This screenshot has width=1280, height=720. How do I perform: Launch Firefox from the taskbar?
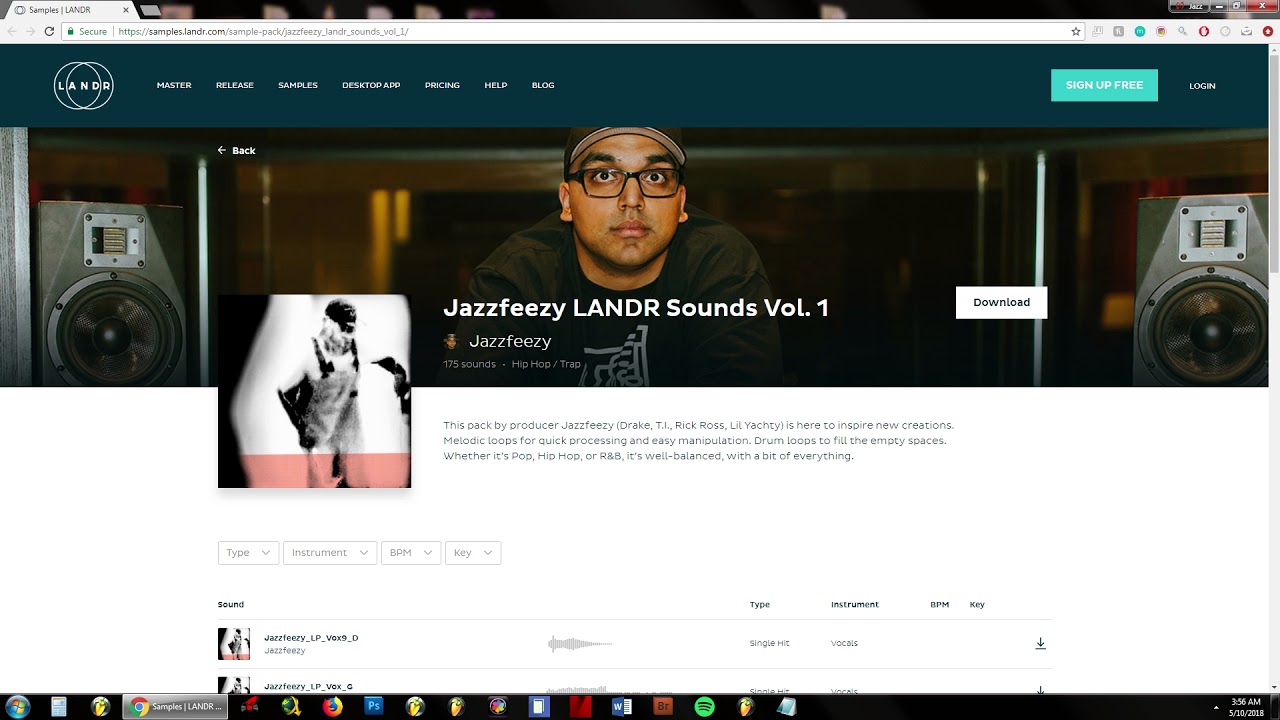[332, 706]
